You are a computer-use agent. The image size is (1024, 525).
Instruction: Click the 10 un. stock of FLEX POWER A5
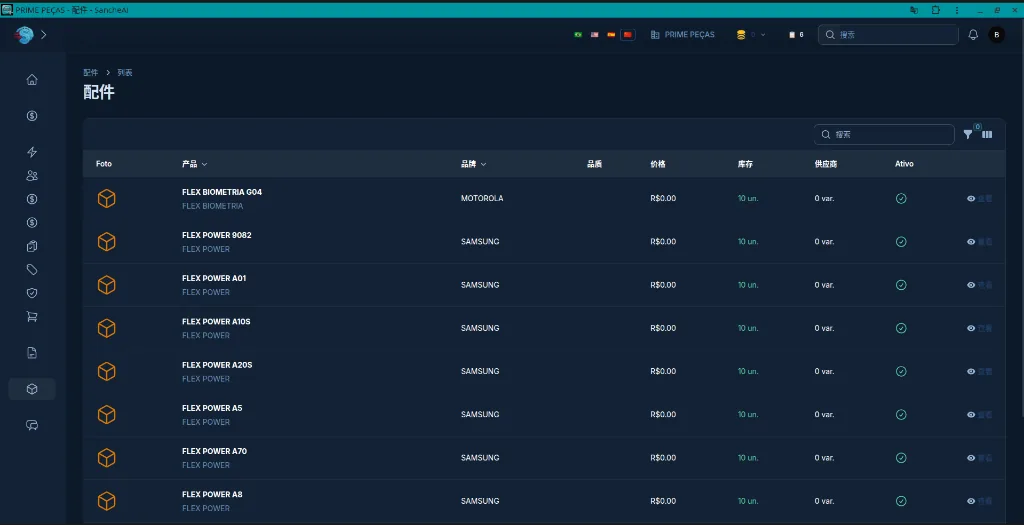point(748,415)
